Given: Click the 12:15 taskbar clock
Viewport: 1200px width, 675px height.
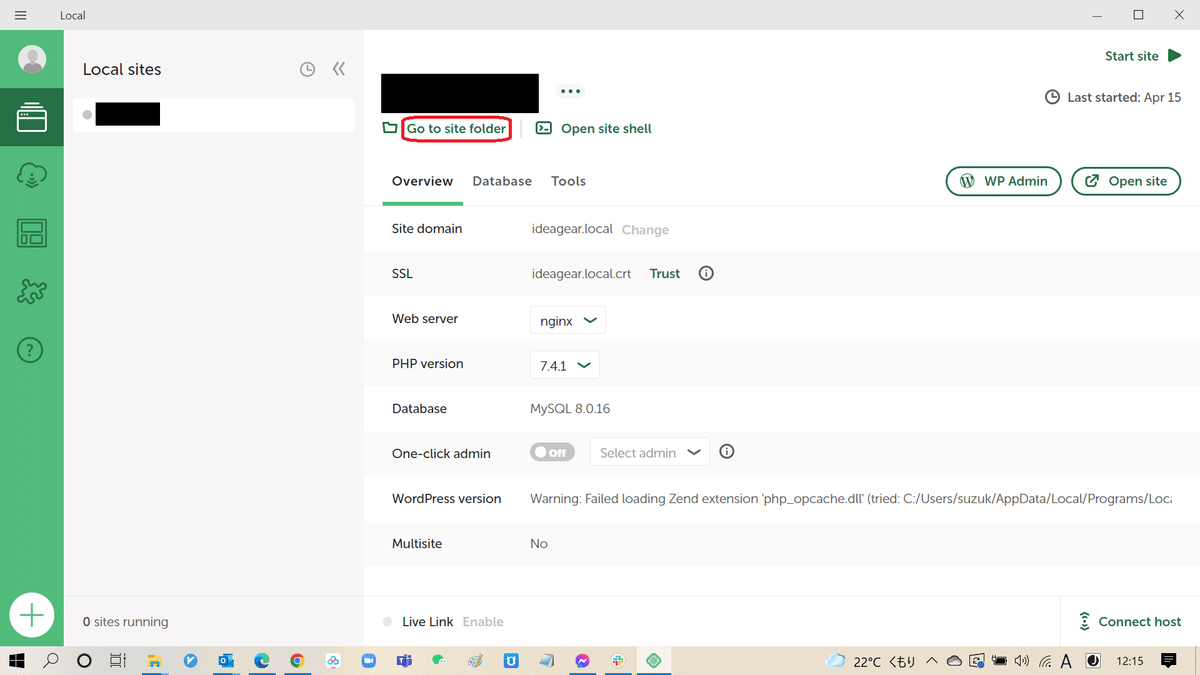Looking at the screenshot, I should 1129,660.
